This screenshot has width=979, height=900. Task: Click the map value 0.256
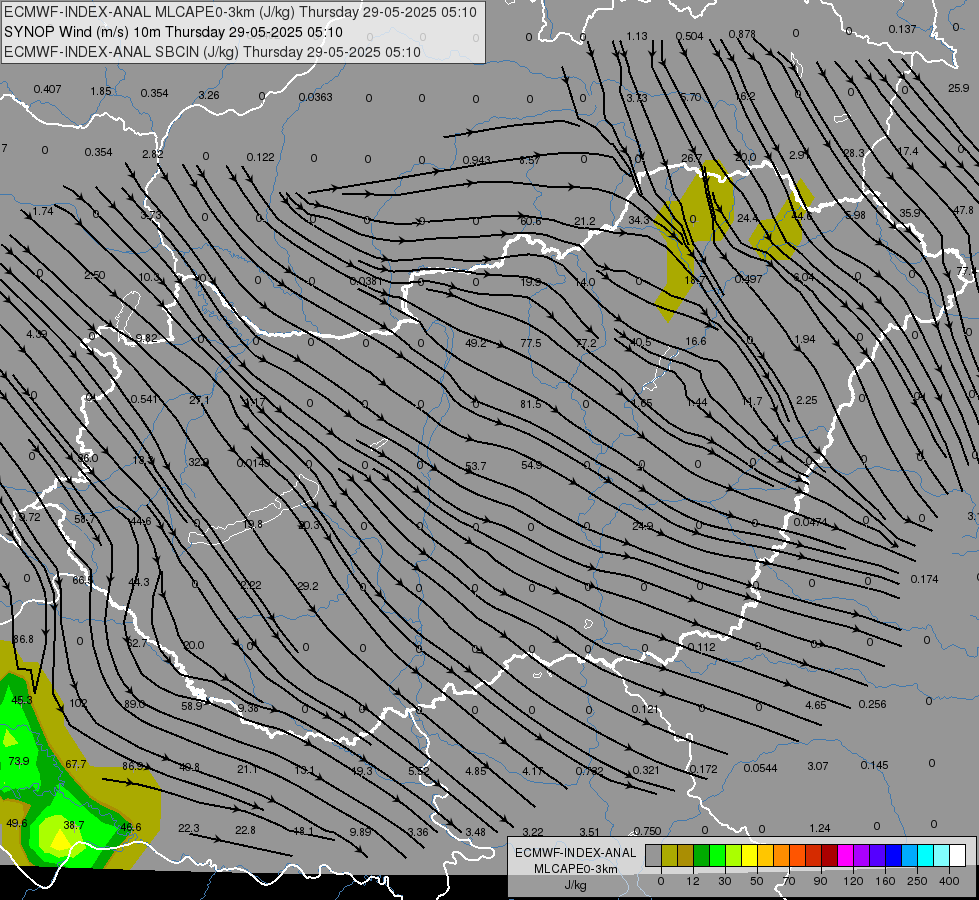(872, 704)
